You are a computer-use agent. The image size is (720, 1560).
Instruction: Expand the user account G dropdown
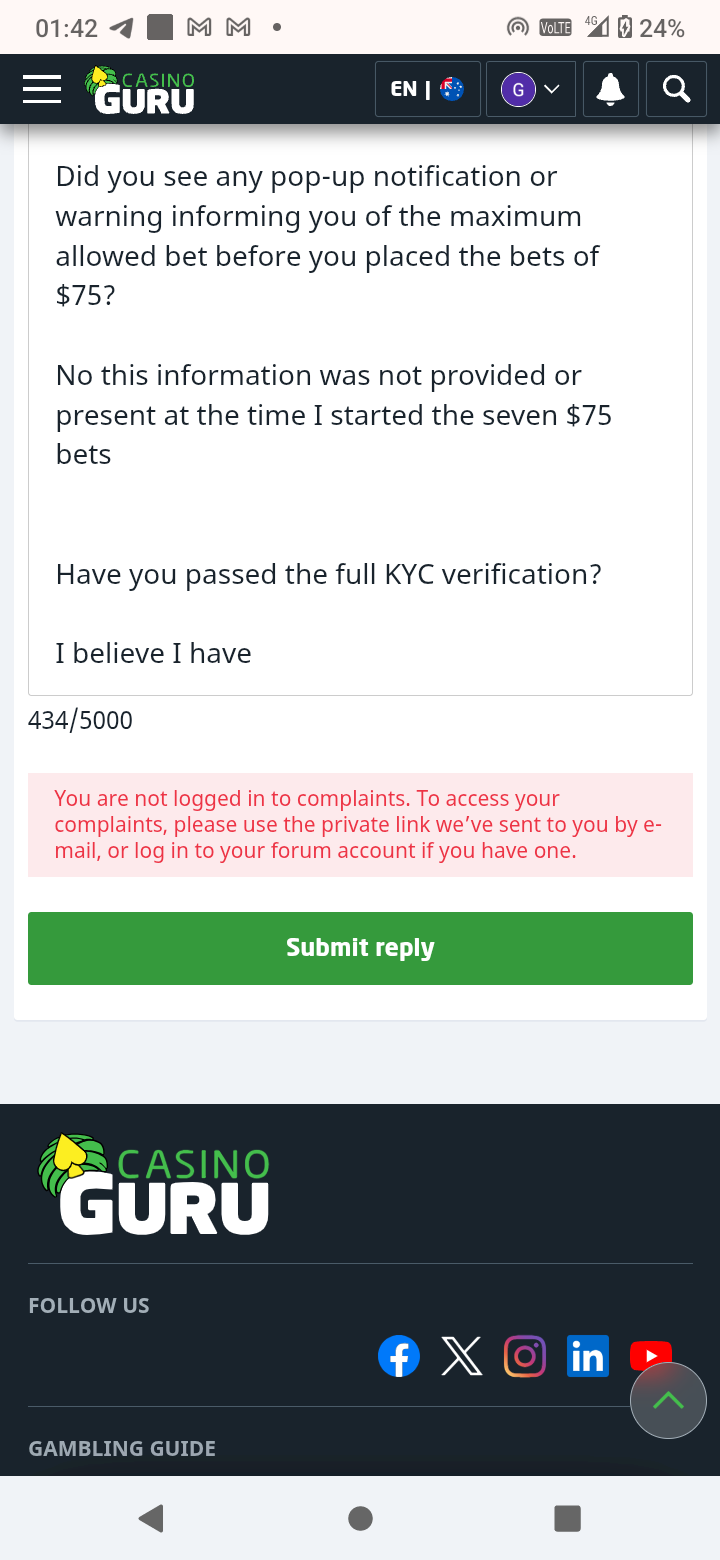530,89
